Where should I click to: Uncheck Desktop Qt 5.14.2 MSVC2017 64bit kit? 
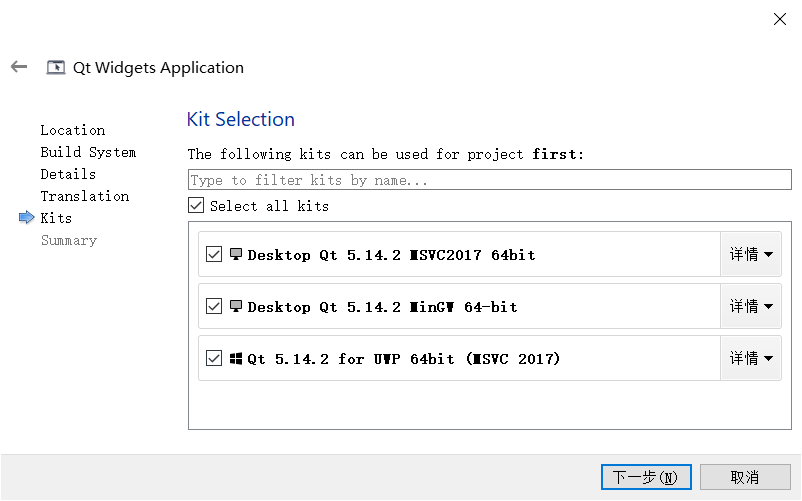[213, 254]
